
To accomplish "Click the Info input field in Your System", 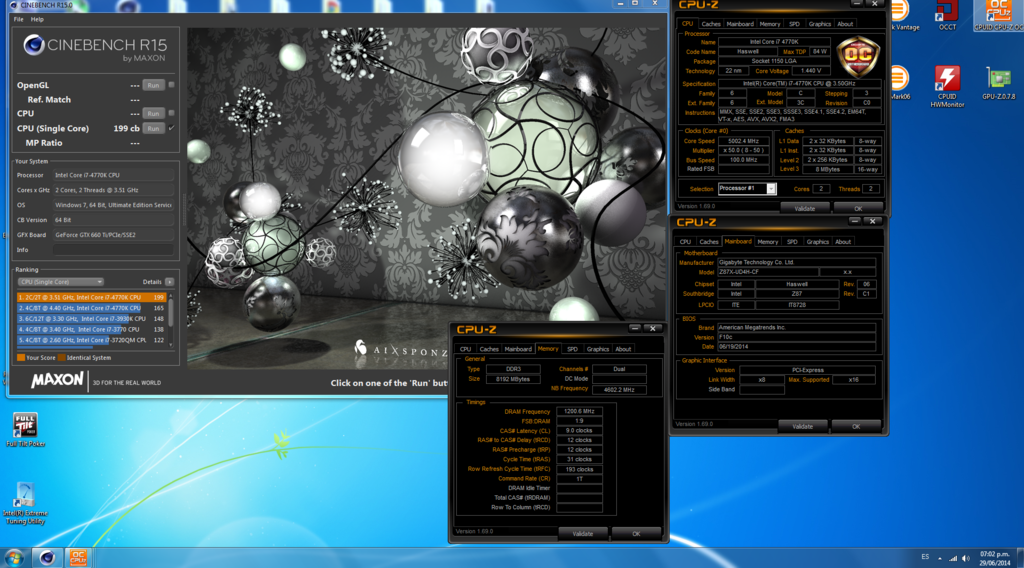I will [x=113, y=250].
